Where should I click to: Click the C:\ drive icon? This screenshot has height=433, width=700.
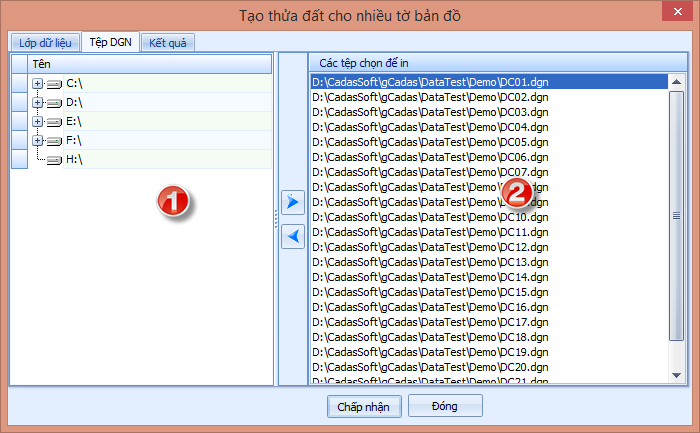coord(54,83)
